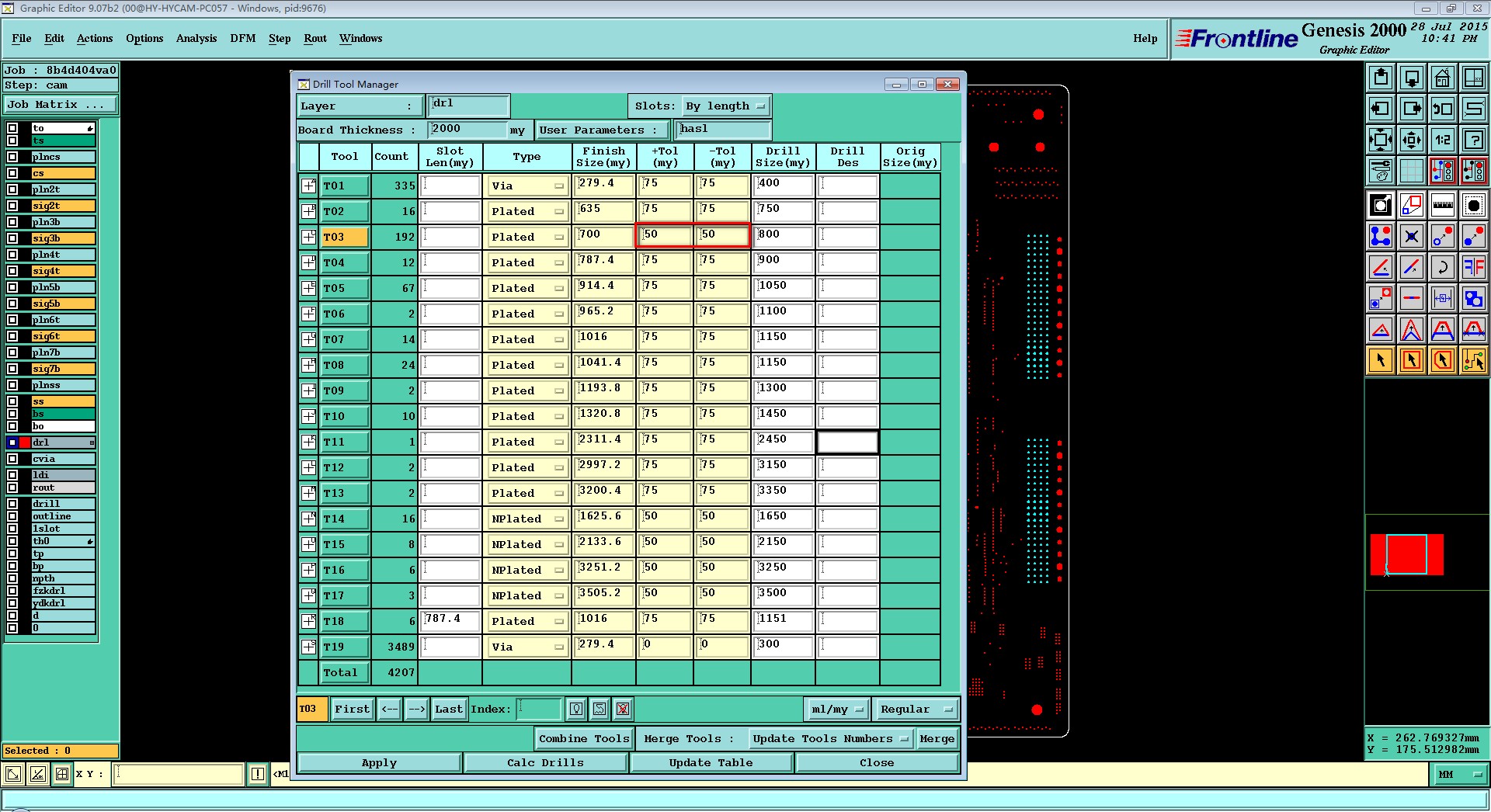This screenshot has height=812, width=1491.
Task: Click the Drill Size field for T11
Action: (783, 442)
